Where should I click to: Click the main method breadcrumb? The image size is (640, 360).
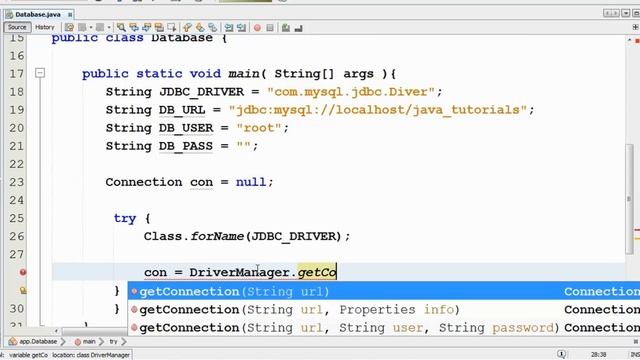tap(85, 341)
